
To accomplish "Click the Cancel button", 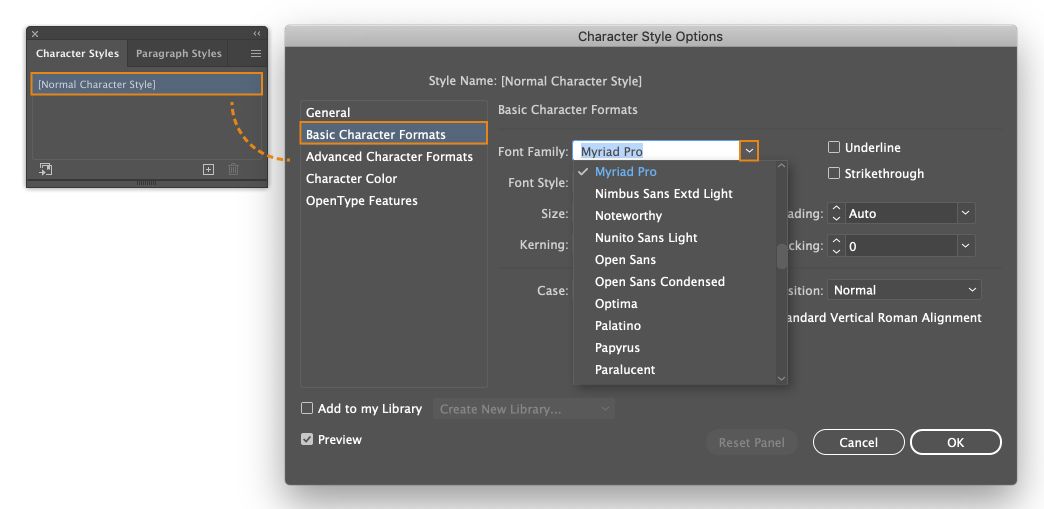I will click(858, 442).
